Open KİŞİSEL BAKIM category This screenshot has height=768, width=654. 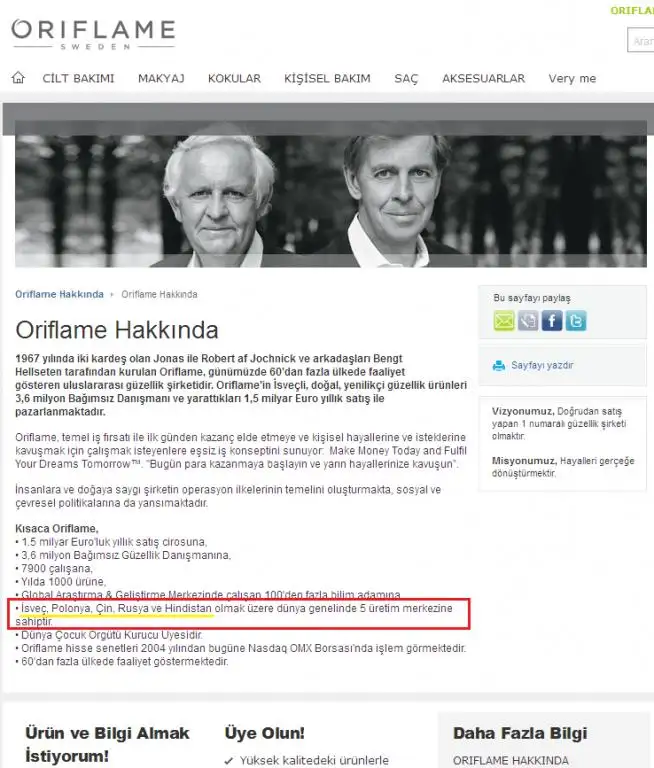click(x=327, y=78)
